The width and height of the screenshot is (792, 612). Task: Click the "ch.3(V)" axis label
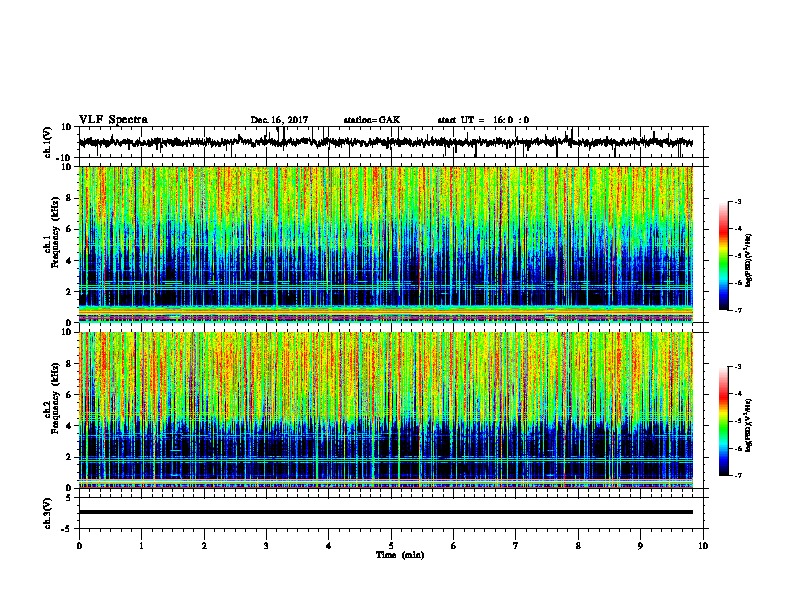click(47, 513)
